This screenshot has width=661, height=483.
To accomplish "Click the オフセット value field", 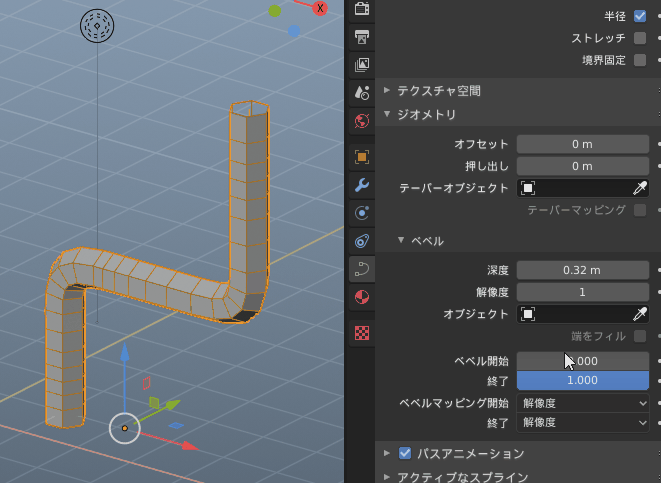I will [583, 144].
